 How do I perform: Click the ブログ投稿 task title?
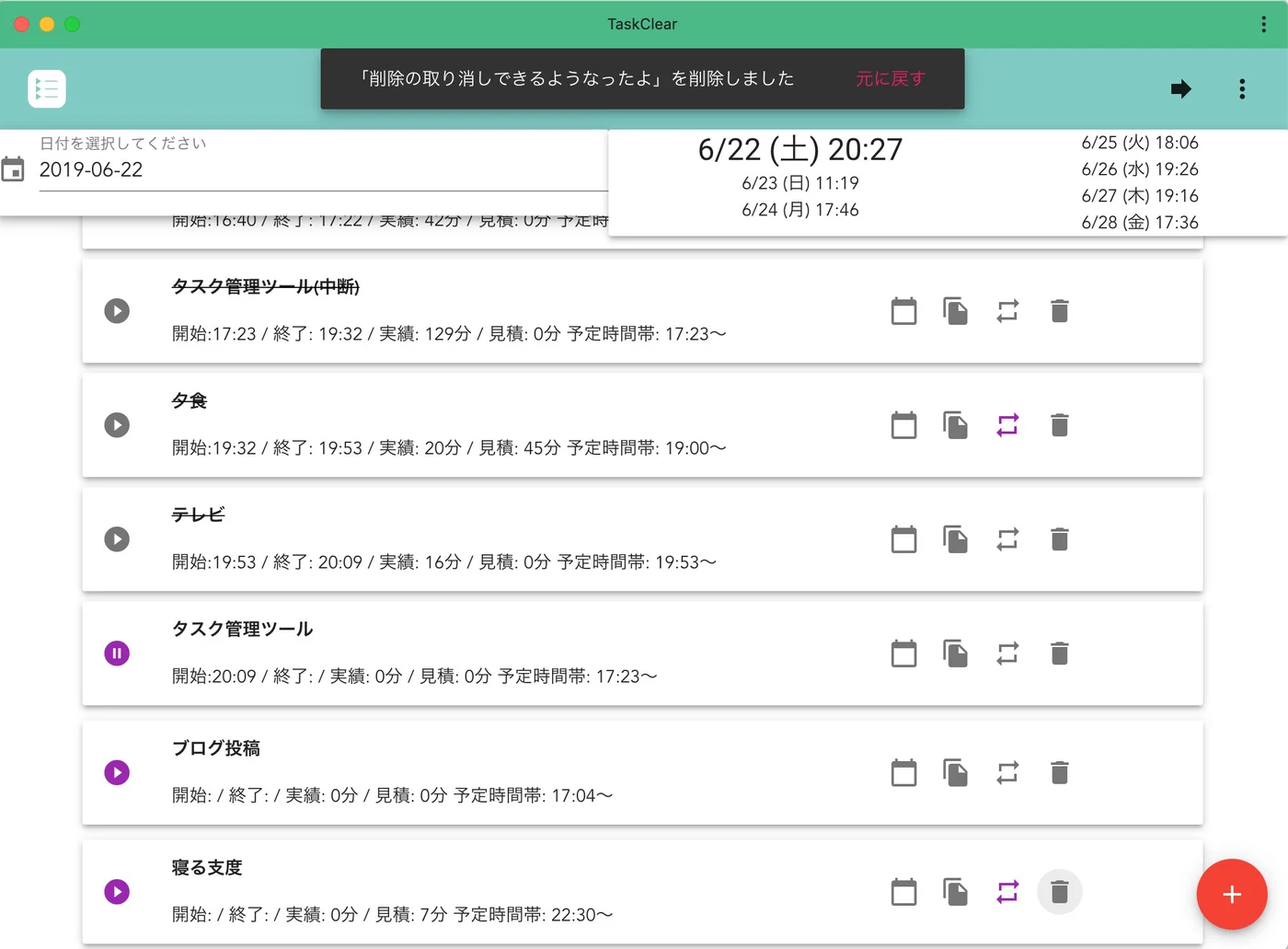[216, 748]
